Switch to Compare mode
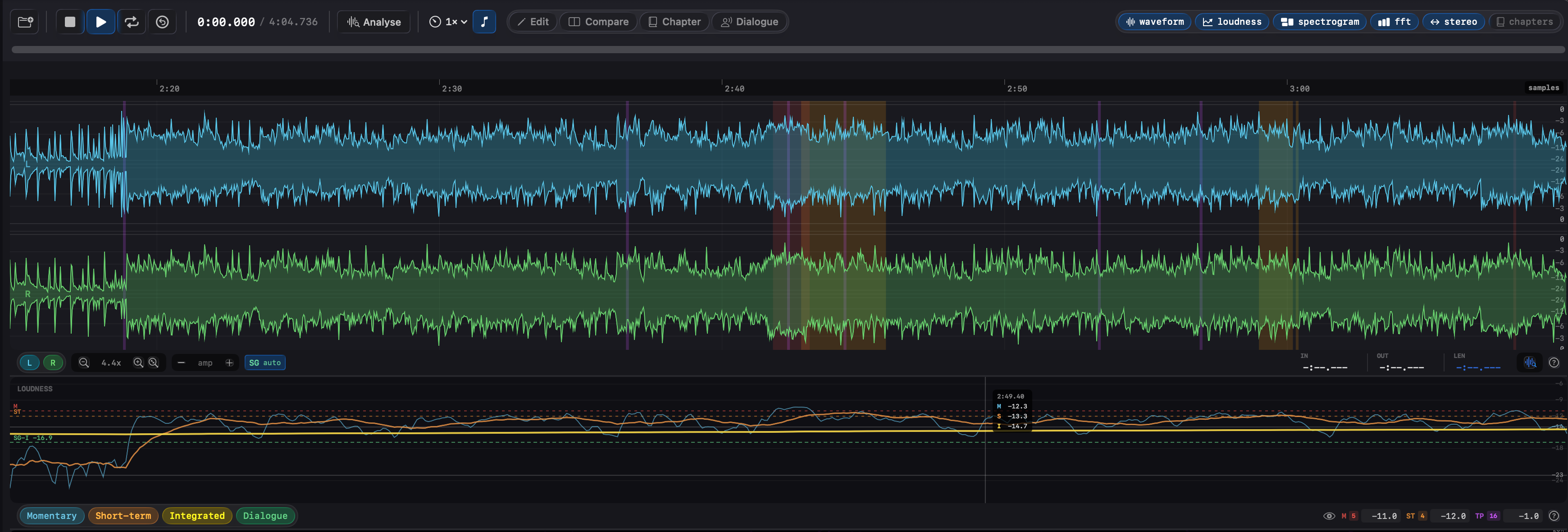Viewport: 1568px width, 532px height. (x=598, y=22)
